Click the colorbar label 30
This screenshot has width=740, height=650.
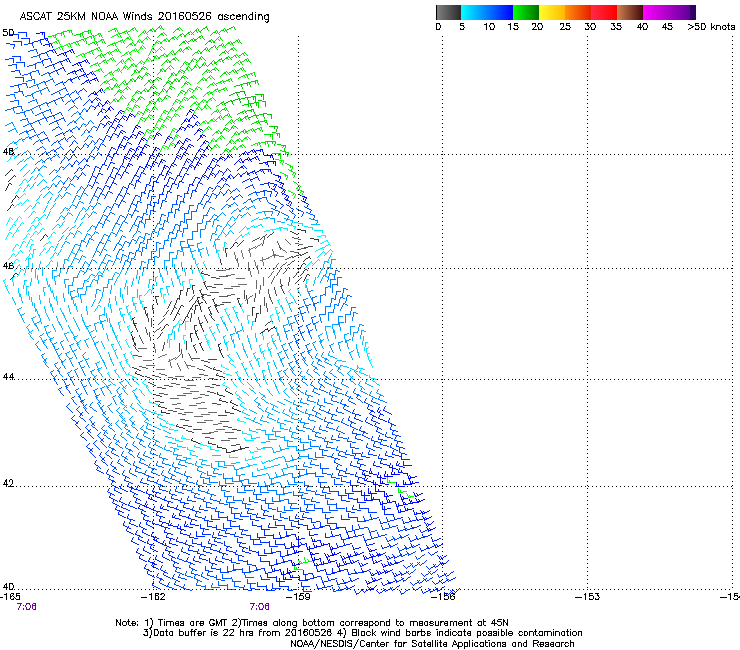coord(590,27)
